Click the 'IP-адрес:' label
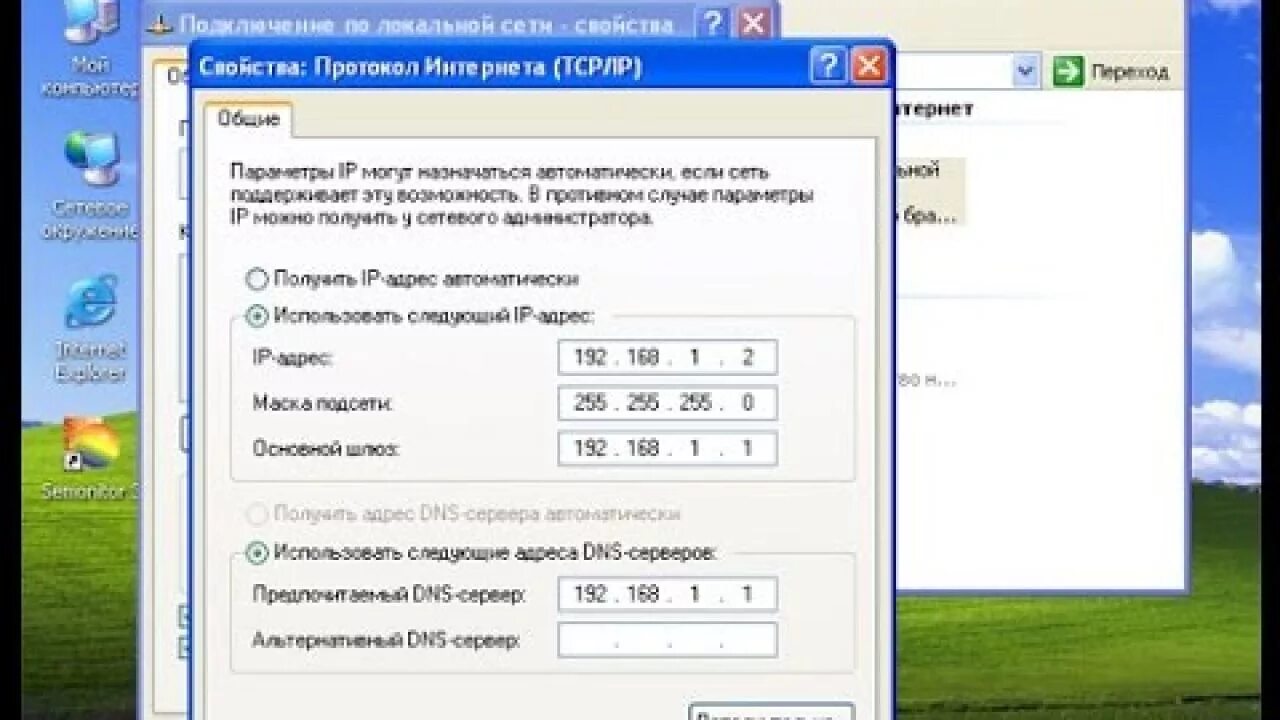 293,358
